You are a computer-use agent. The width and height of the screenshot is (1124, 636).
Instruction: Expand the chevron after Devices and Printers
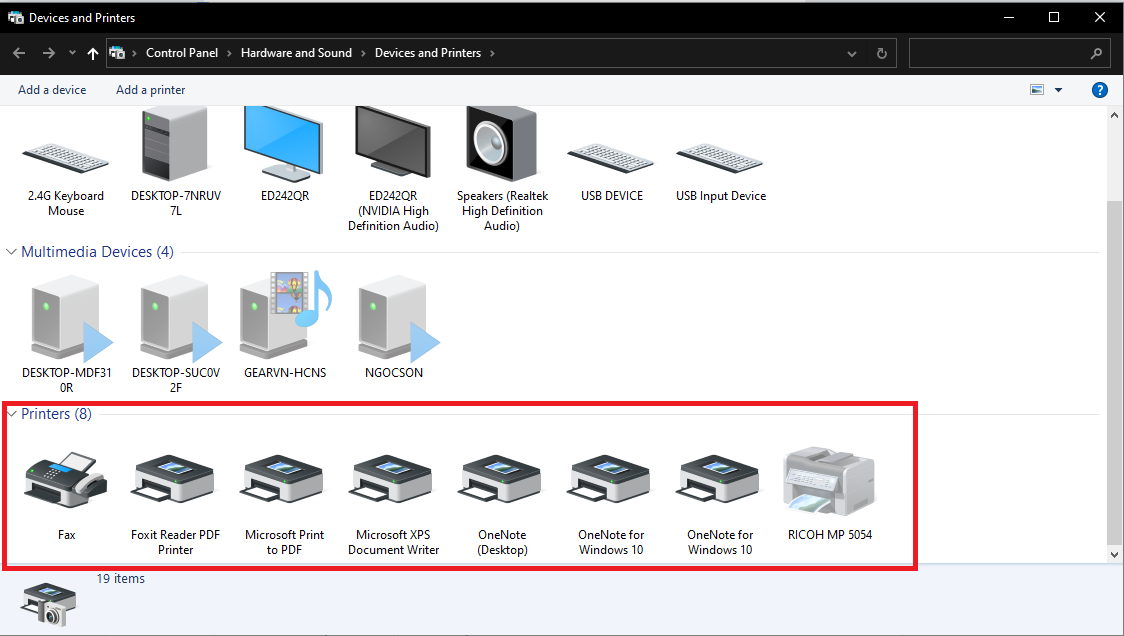coord(492,53)
